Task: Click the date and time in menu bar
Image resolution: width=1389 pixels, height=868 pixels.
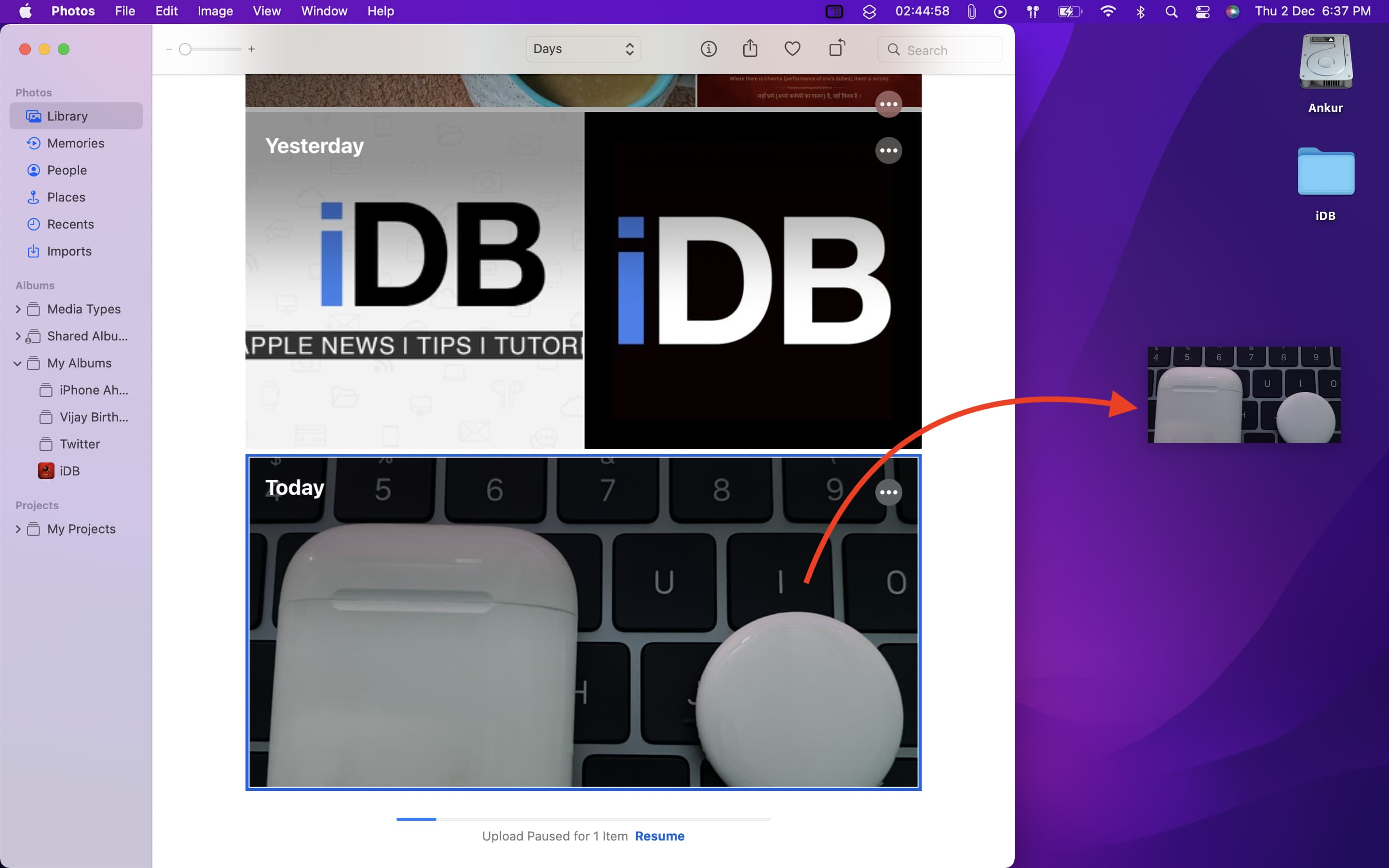Action: pyautogui.click(x=1313, y=12)
